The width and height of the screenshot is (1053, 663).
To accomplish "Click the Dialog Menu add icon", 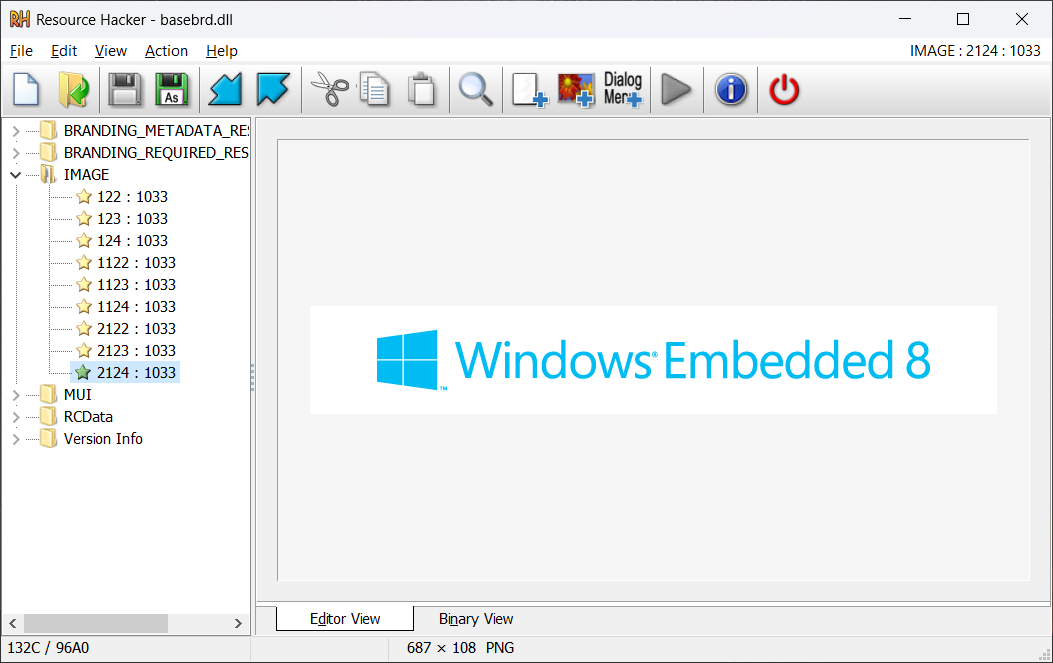I will (623, 89).
